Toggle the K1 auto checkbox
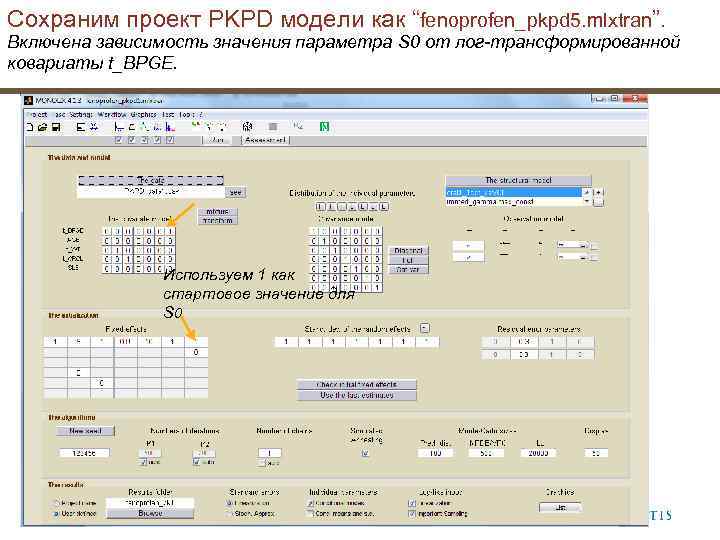 click(144, 462)
